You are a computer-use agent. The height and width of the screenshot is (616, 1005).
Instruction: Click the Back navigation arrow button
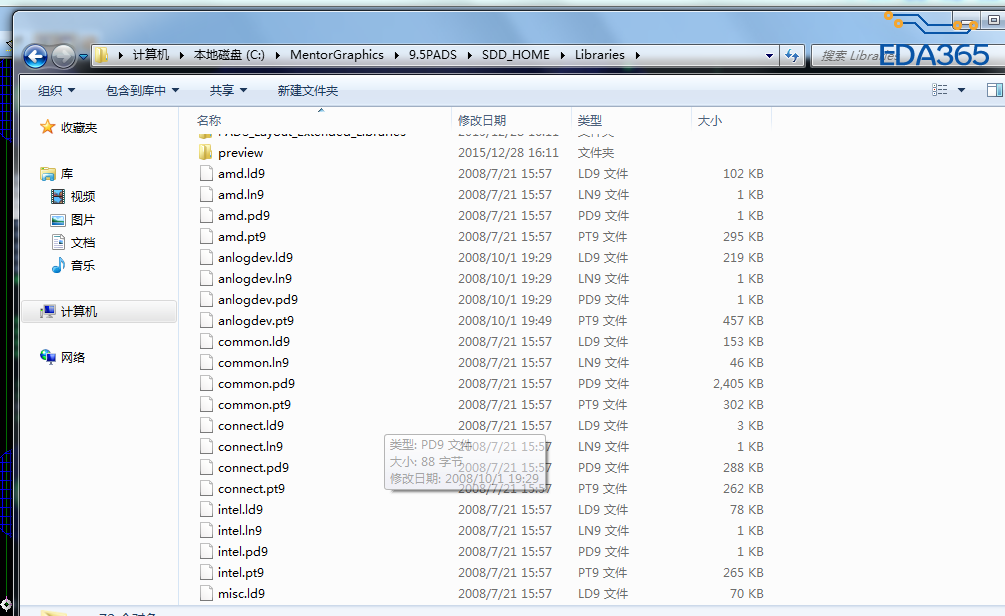pyautogui.click(x=35, y=56)
